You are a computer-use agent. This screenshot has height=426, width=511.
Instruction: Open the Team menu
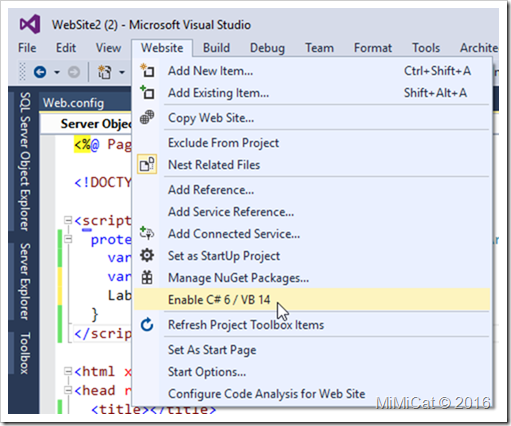click(x=319, y=48)
